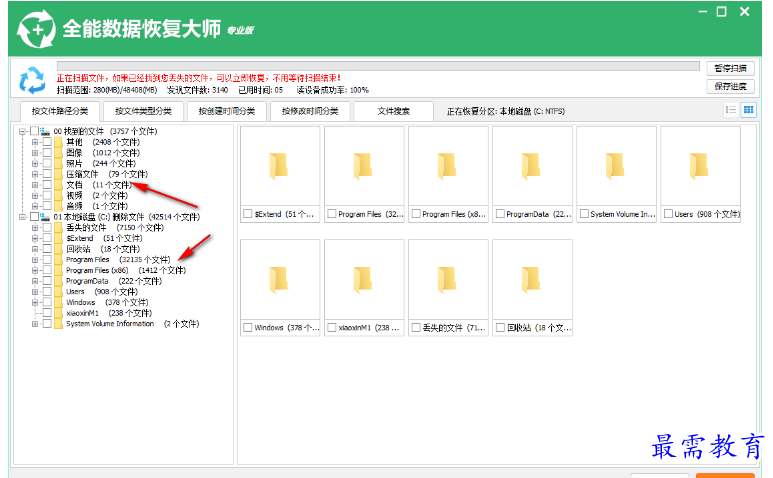The width and height of the screenshot is (773, 478).
Task: Click the 压缩文件 folder icon in tree
Action: tap(59, 174)
